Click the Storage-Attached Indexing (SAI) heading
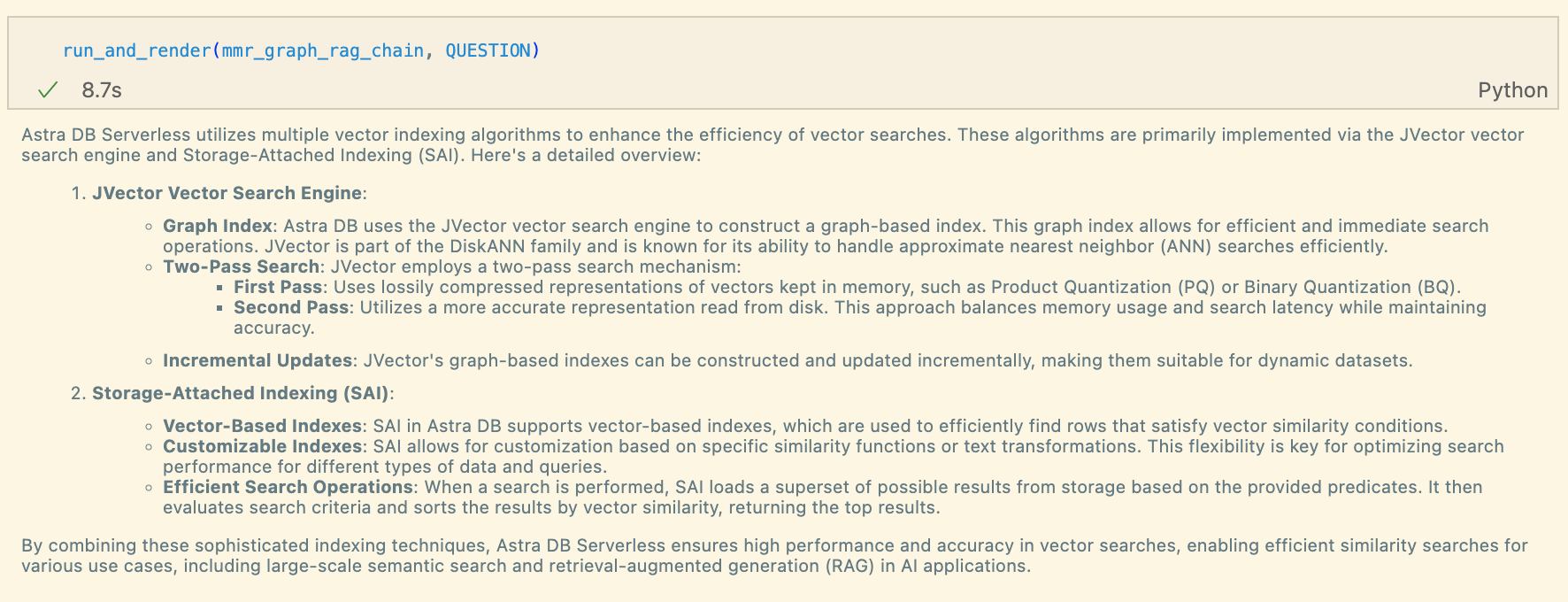This screenshot has height=602, width=1568. coord(241,393)
